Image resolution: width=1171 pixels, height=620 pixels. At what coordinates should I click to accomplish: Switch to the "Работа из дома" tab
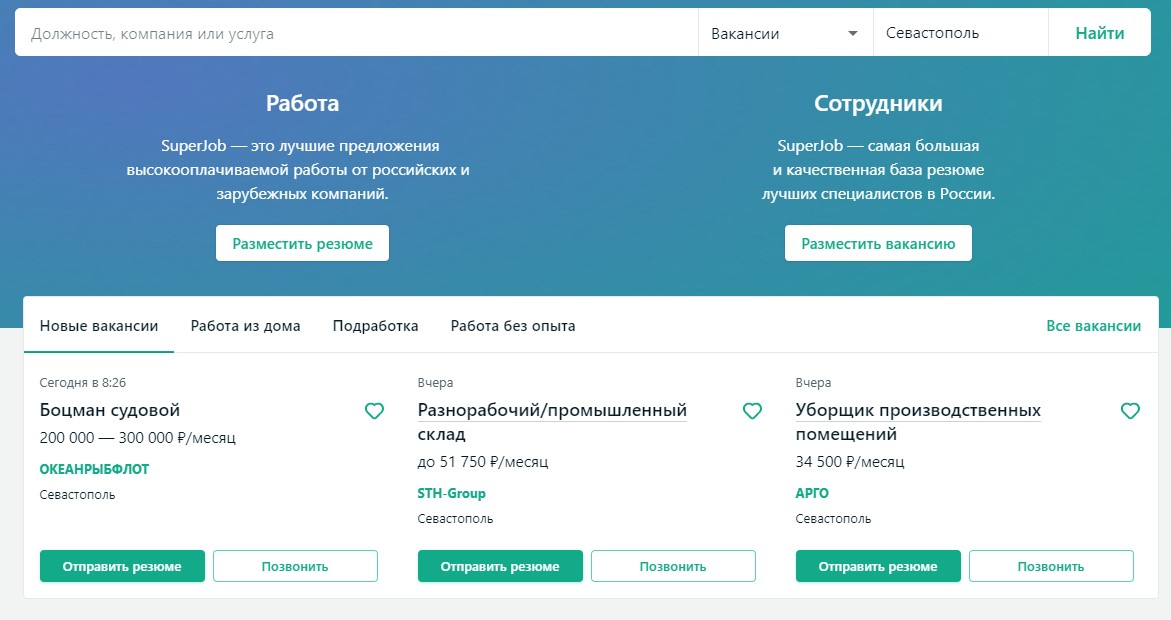click(244, 325)
